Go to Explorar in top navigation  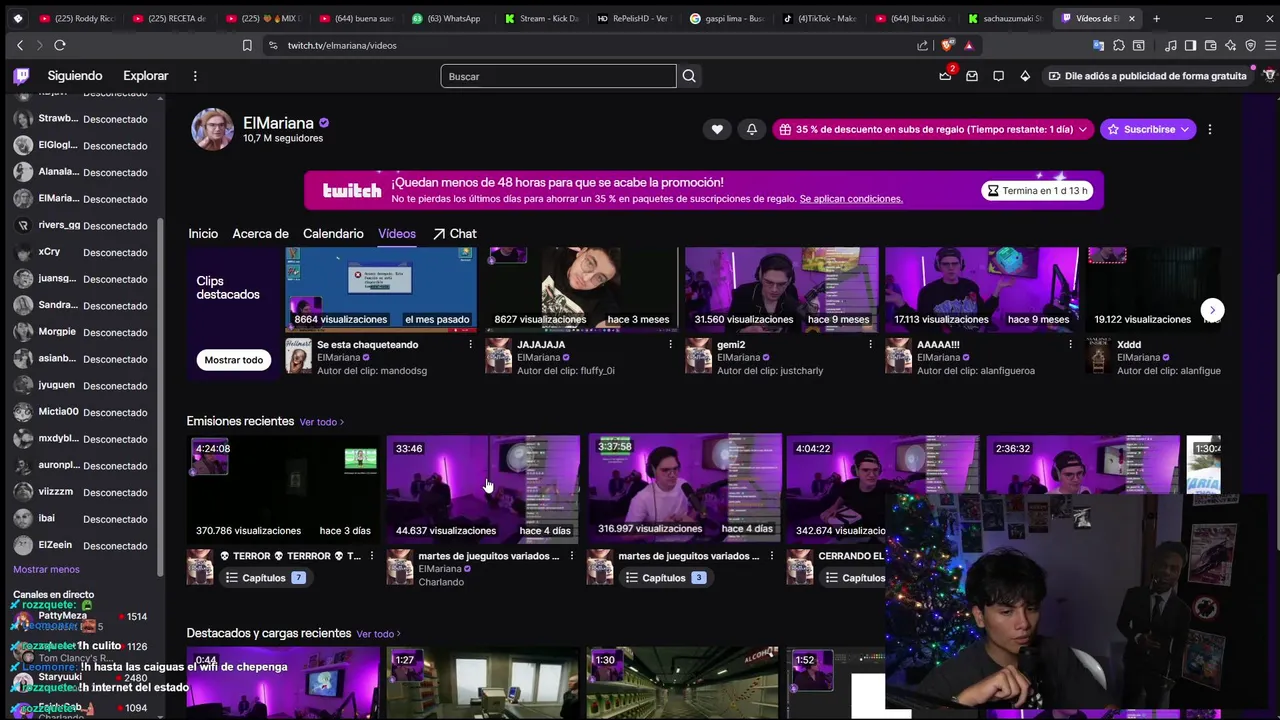146,76
